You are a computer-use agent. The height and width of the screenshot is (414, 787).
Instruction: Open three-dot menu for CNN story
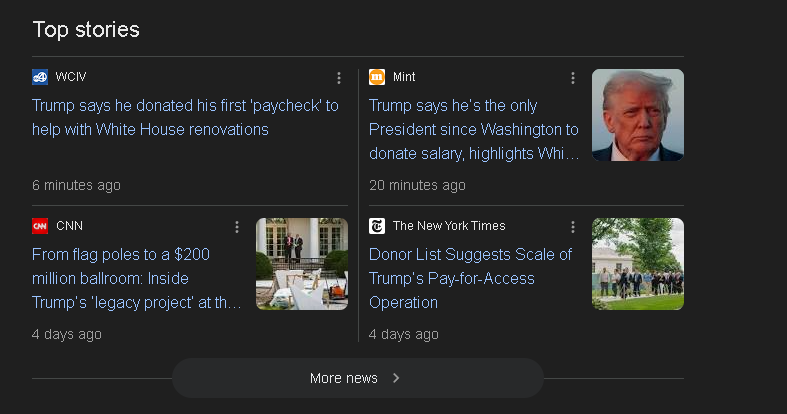237,227
